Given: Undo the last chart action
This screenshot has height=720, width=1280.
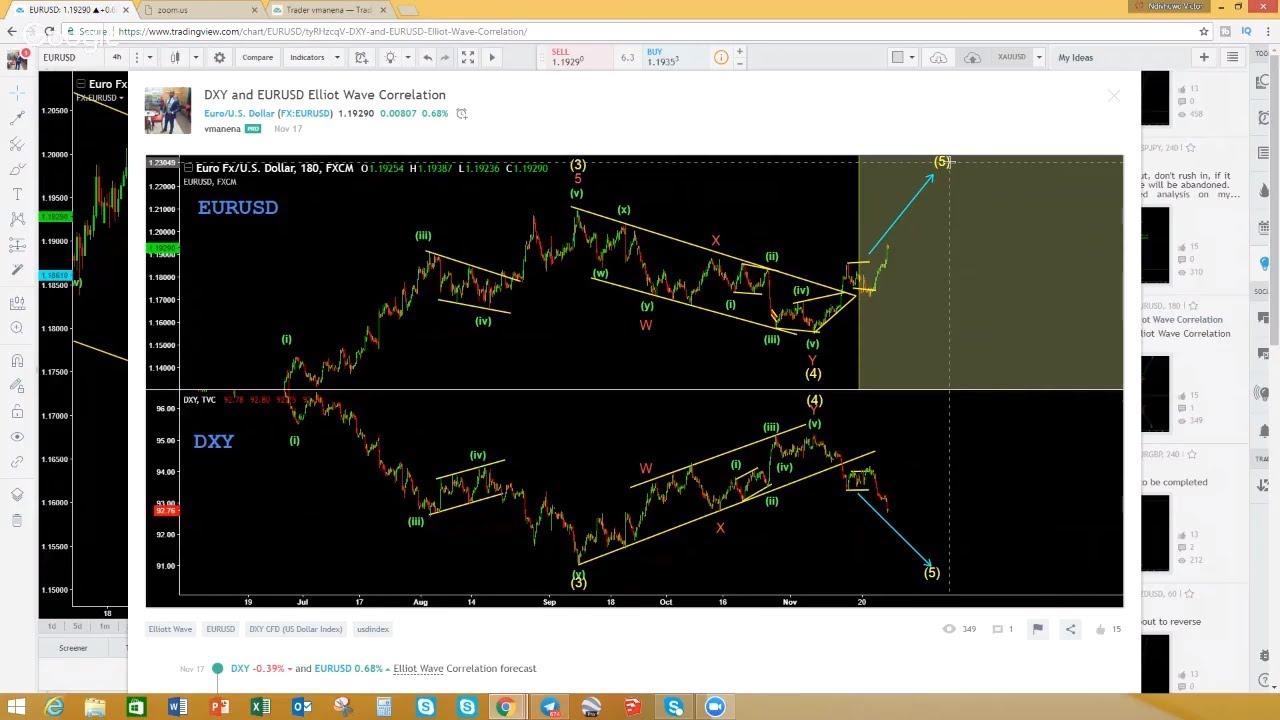Looking at the screenshot, I should [x=428, y=57].
